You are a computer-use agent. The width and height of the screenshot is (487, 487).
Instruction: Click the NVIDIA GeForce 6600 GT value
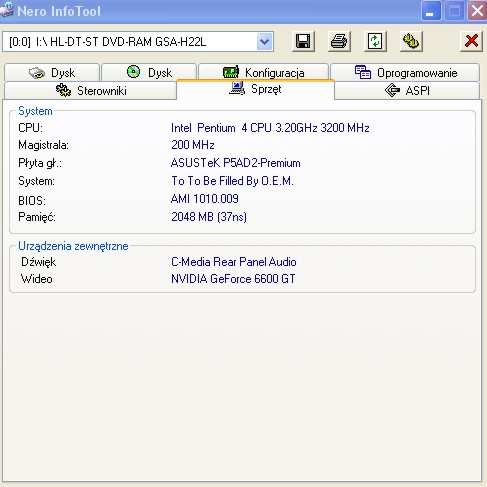pos(233,279)
